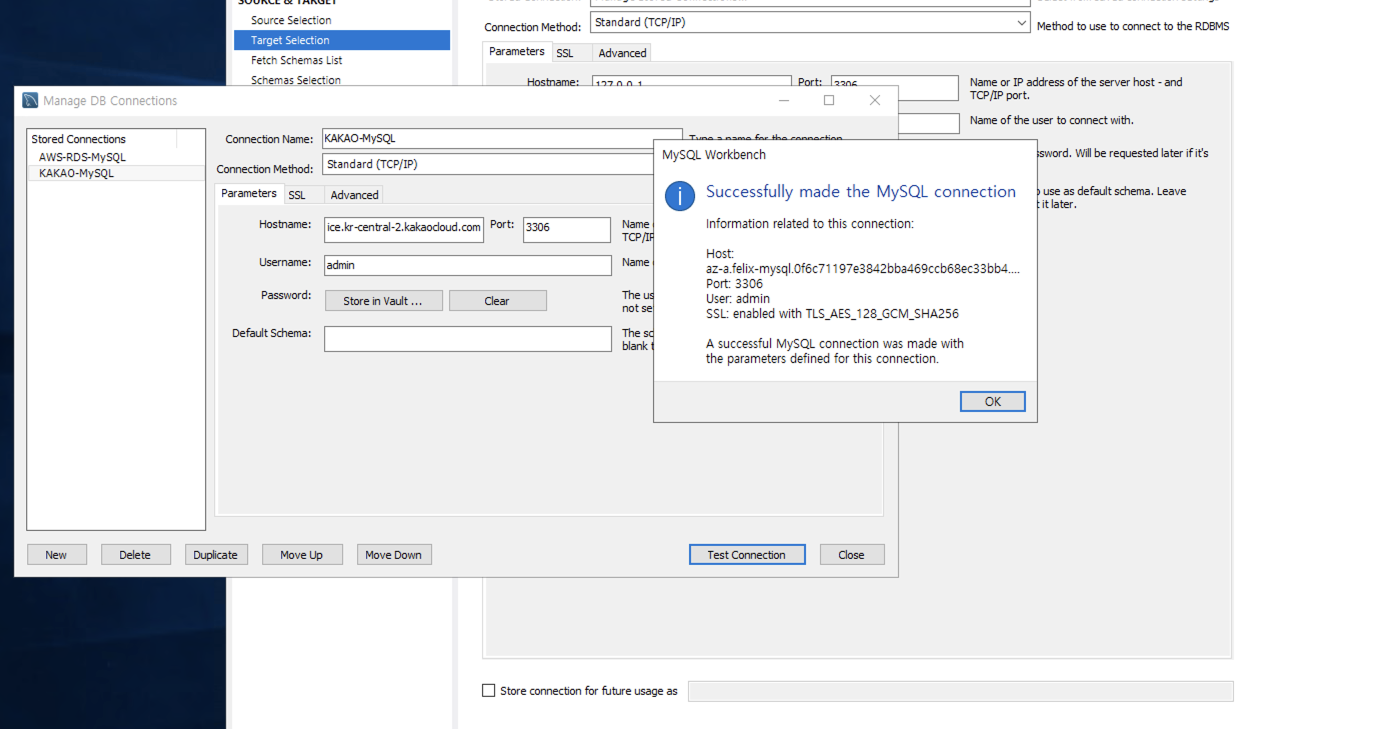Click Store in Vault password button
This screenshot has width=1394, height=729.
click(383, 301)
